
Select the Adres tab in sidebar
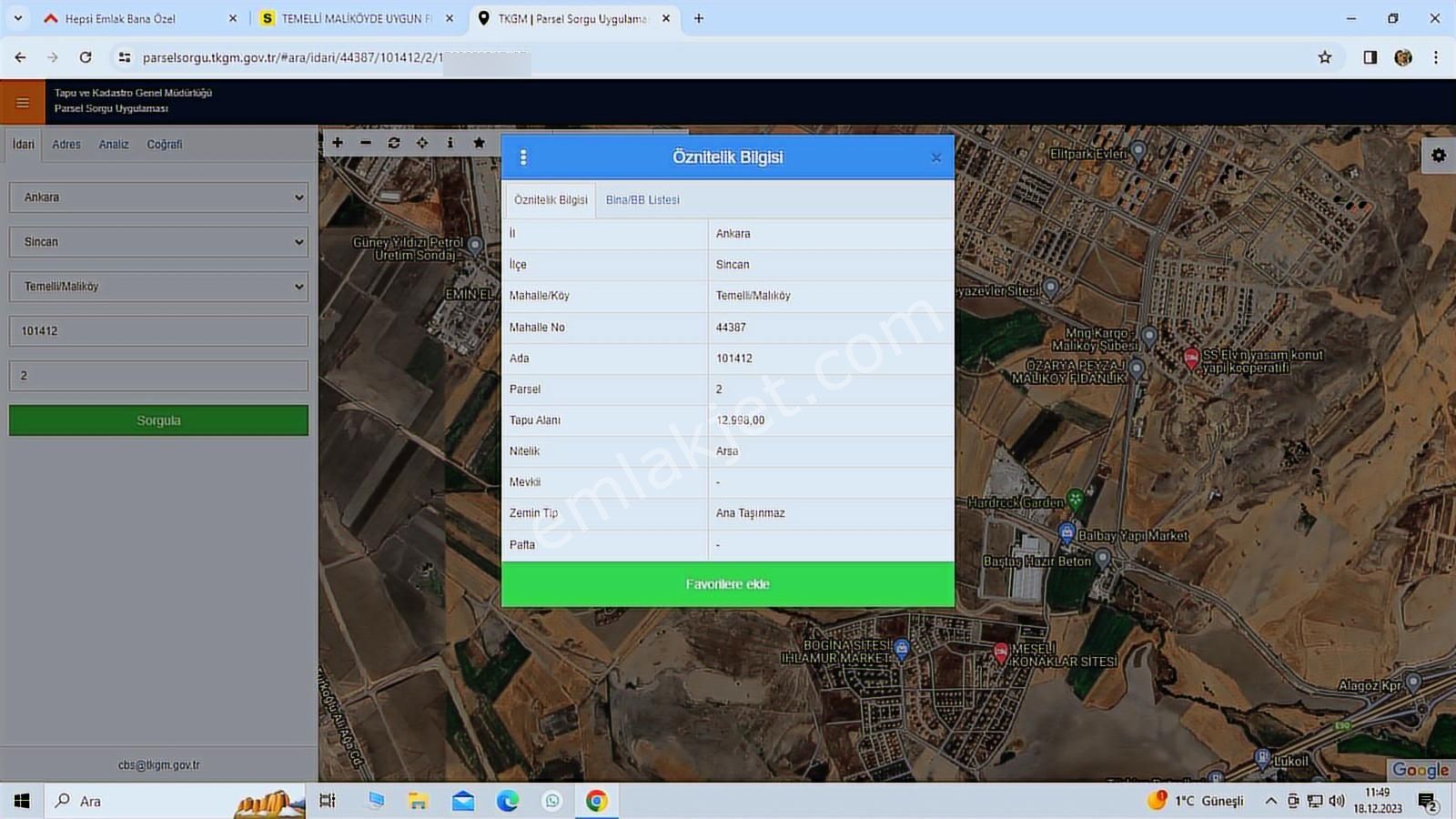[66, 145]
